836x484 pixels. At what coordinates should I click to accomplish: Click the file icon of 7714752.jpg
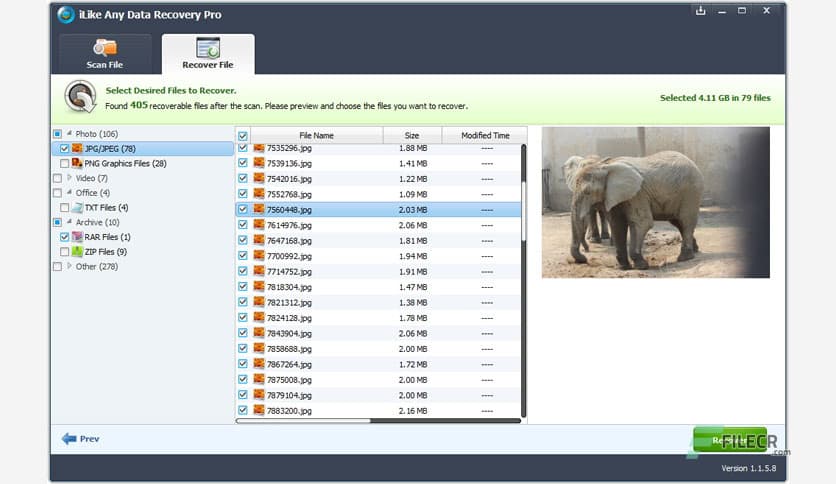pyautogui.click(x=259, y=271)
